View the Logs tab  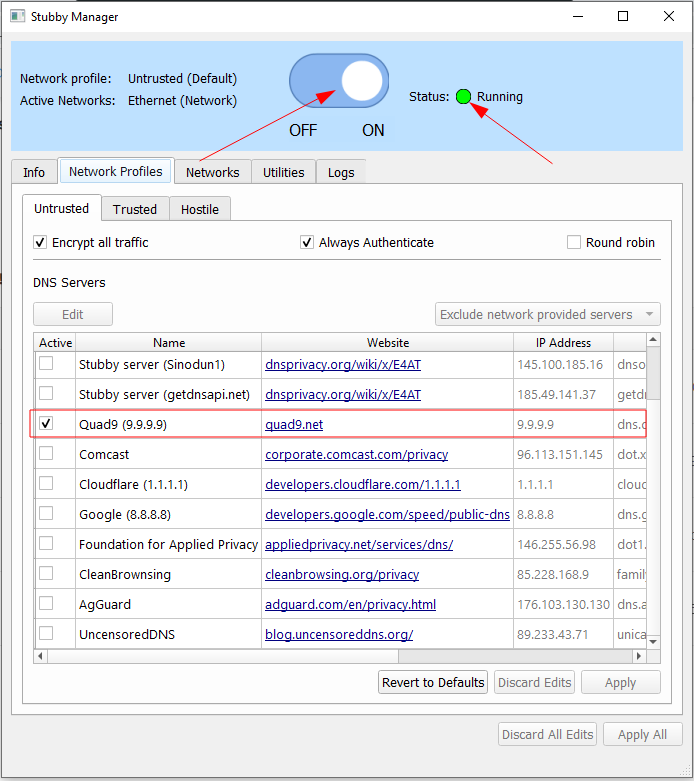[x=341, y=172]
